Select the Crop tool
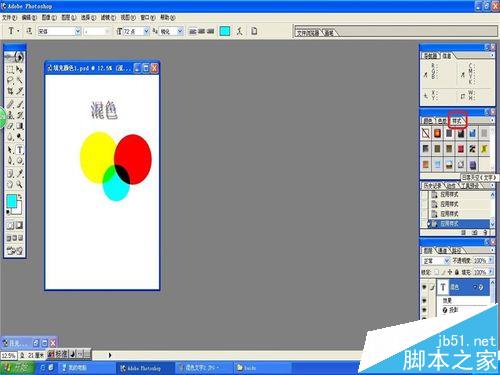 10,91
